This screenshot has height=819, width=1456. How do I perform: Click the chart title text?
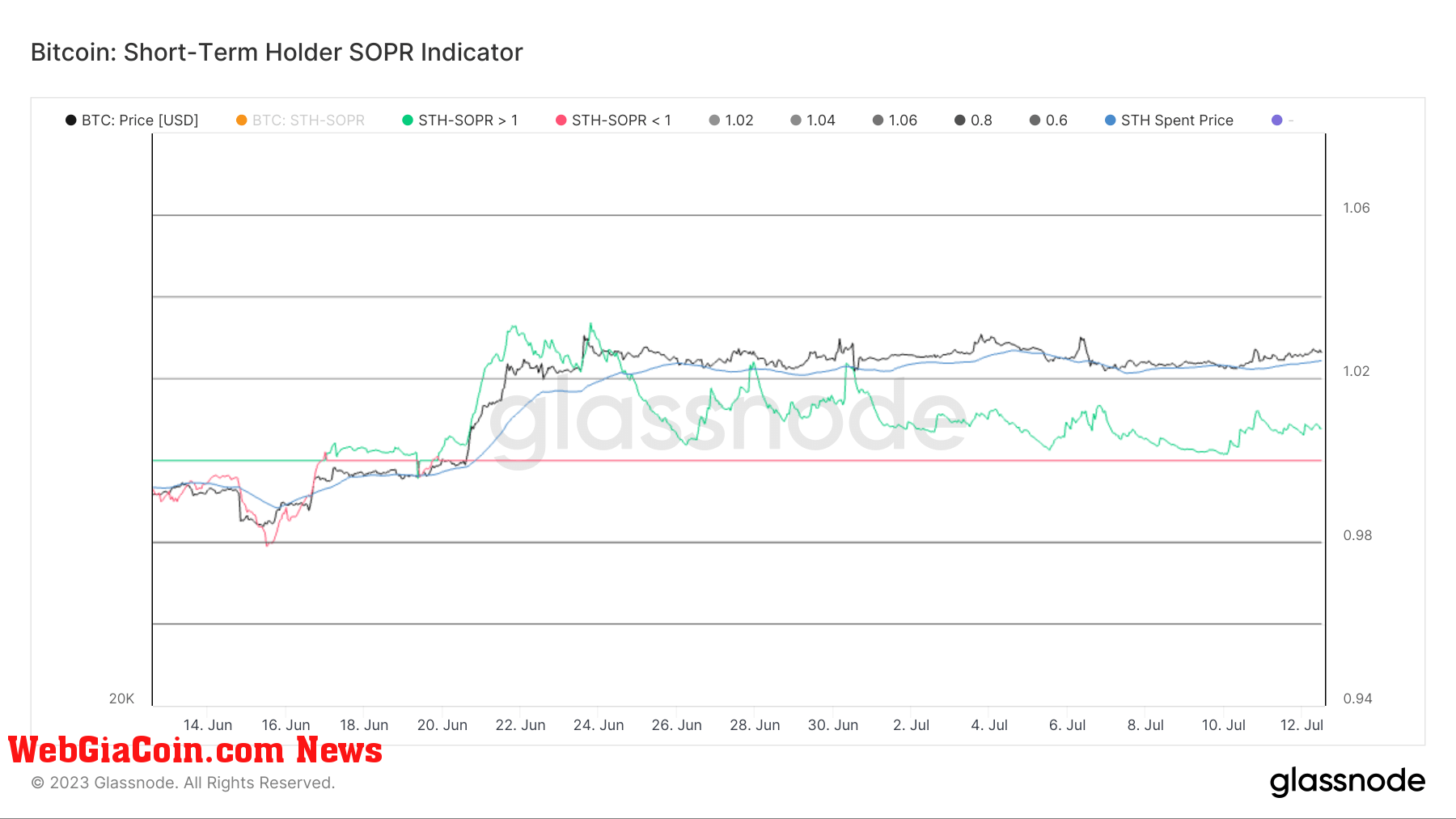click(277, 53)
